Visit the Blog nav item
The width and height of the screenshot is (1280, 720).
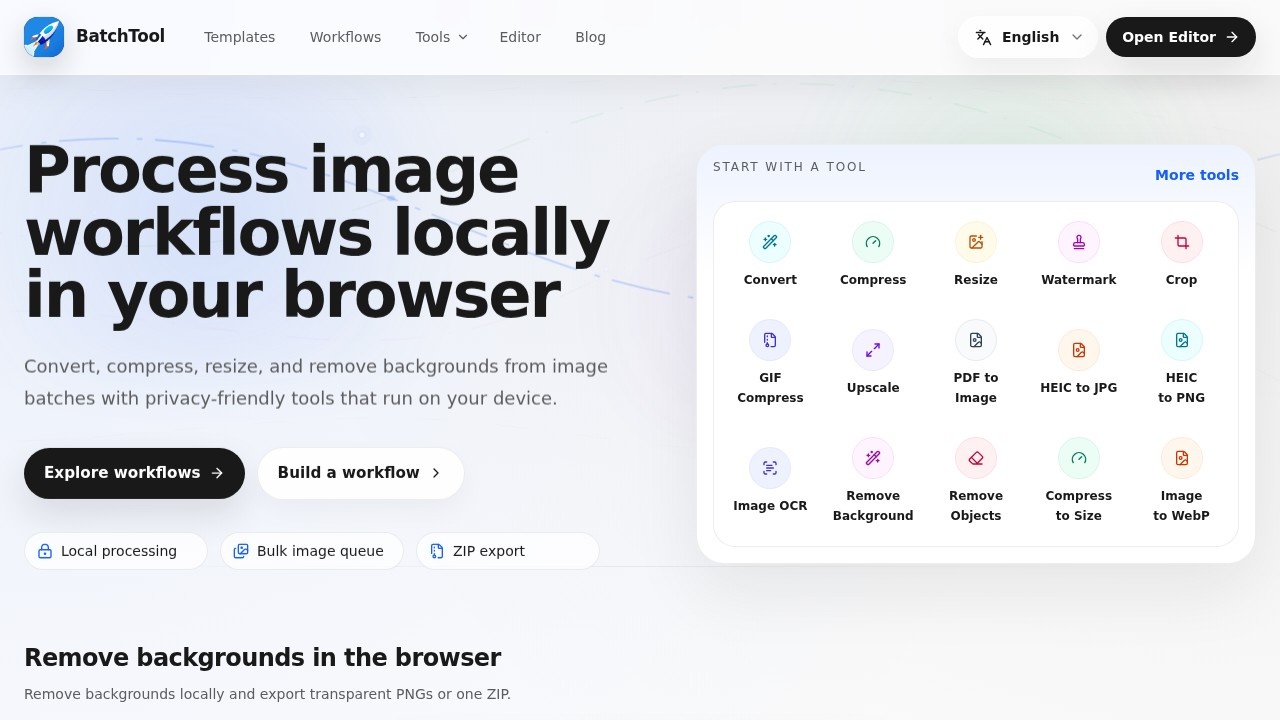click(x=590, y=37)
